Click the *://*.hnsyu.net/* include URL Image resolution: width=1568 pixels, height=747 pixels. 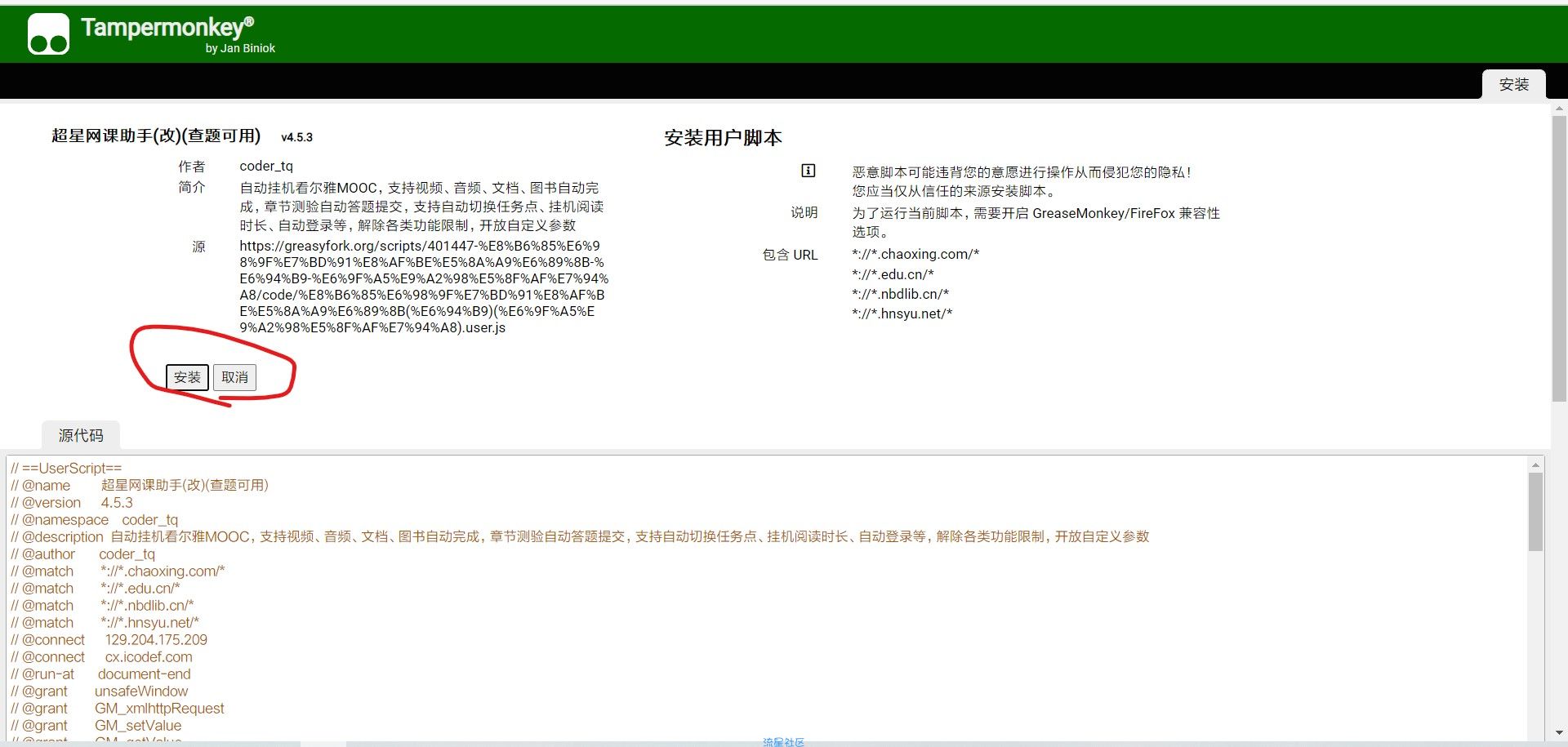(902, 313)
